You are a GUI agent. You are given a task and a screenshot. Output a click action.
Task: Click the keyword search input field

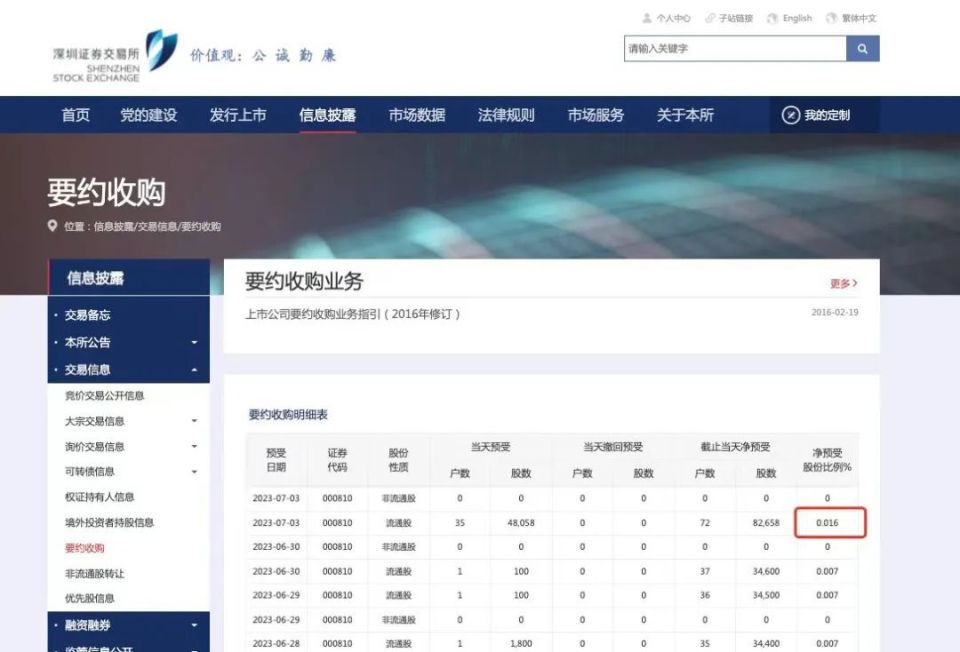(730, 47)
